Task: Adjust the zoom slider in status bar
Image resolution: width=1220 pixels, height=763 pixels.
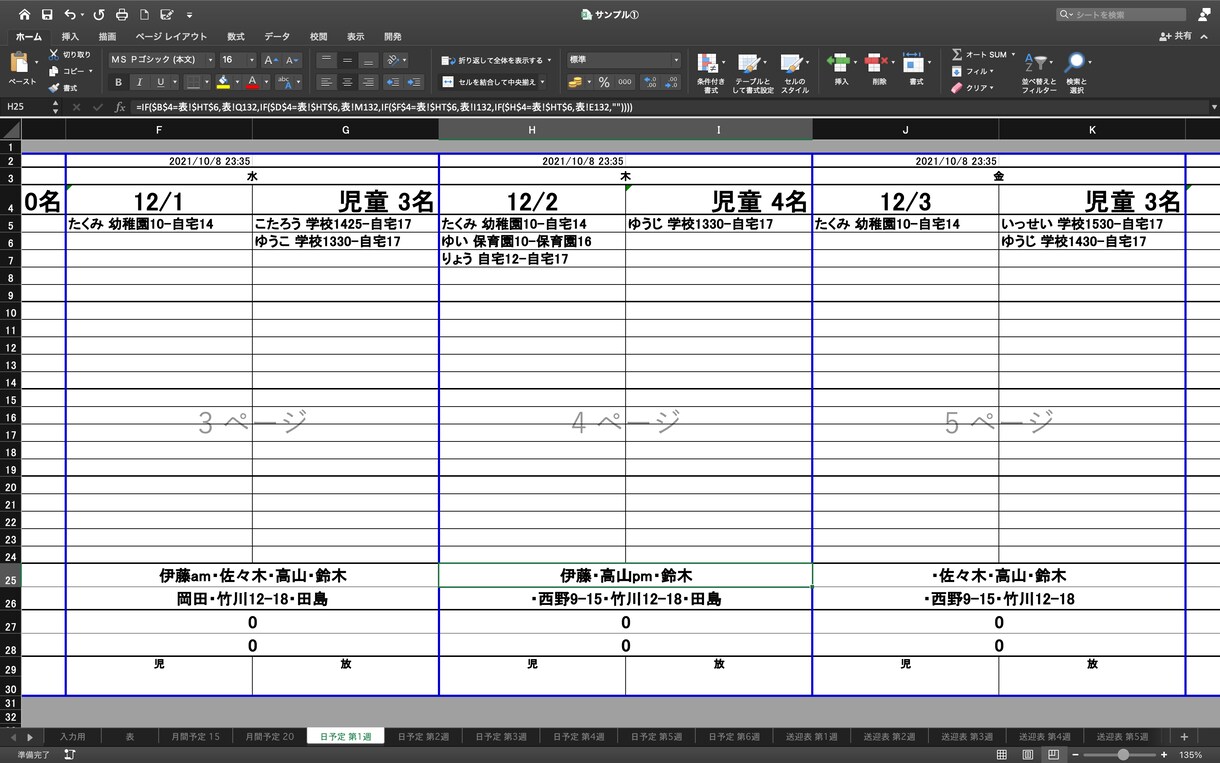Action: point(1124,754)
